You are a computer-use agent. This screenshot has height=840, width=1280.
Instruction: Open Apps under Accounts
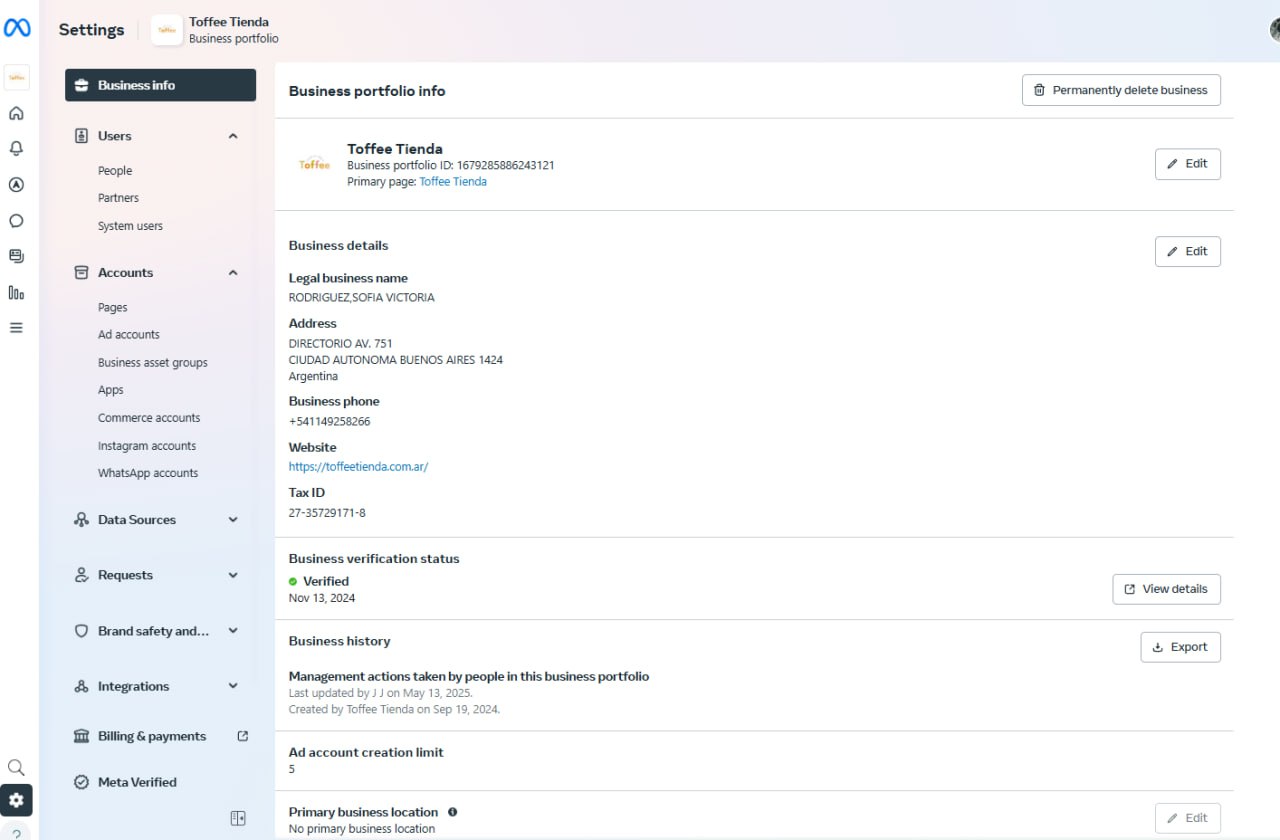coord(111,390)
